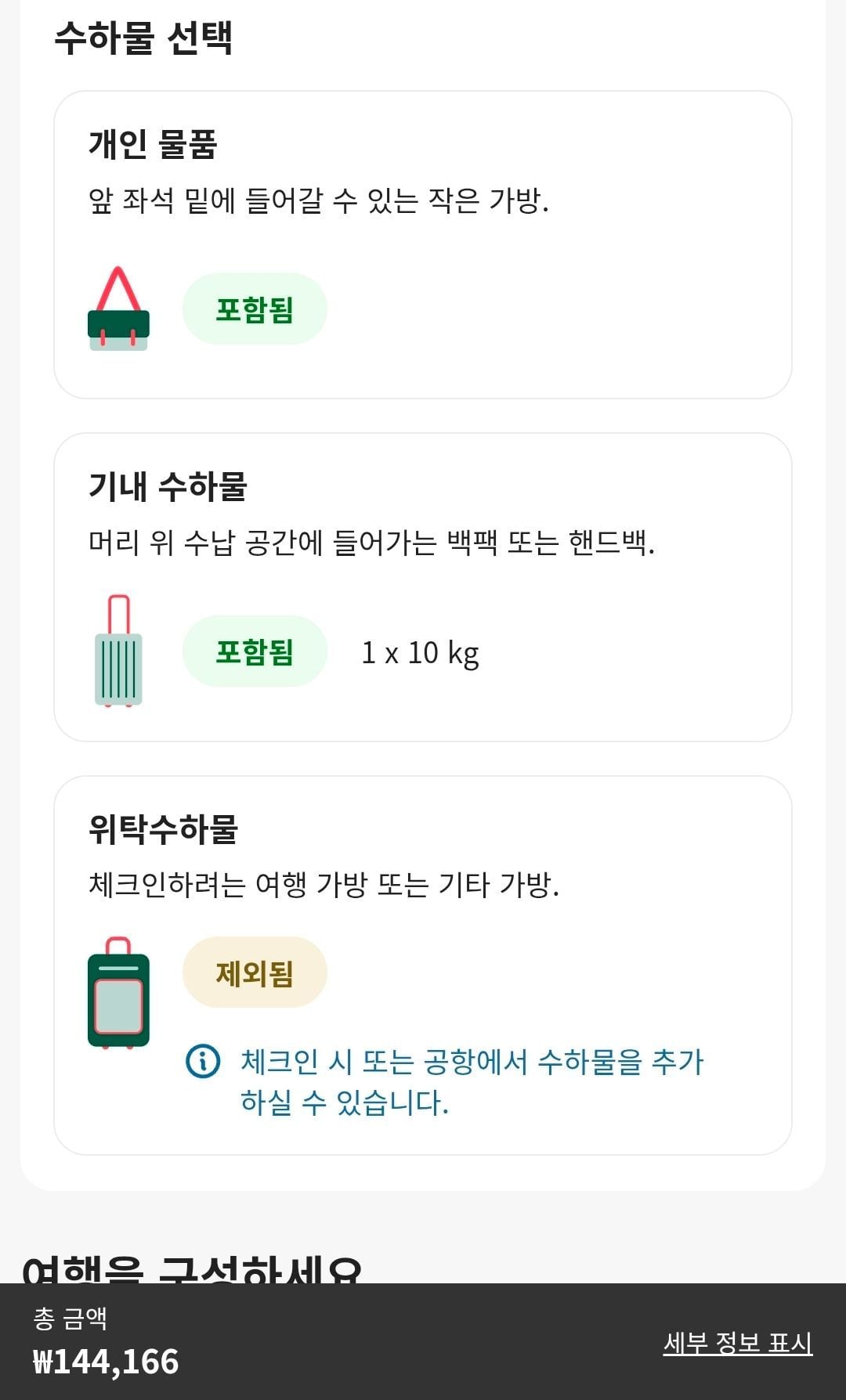Tap the total price ₩144,166

point(106,1362)
